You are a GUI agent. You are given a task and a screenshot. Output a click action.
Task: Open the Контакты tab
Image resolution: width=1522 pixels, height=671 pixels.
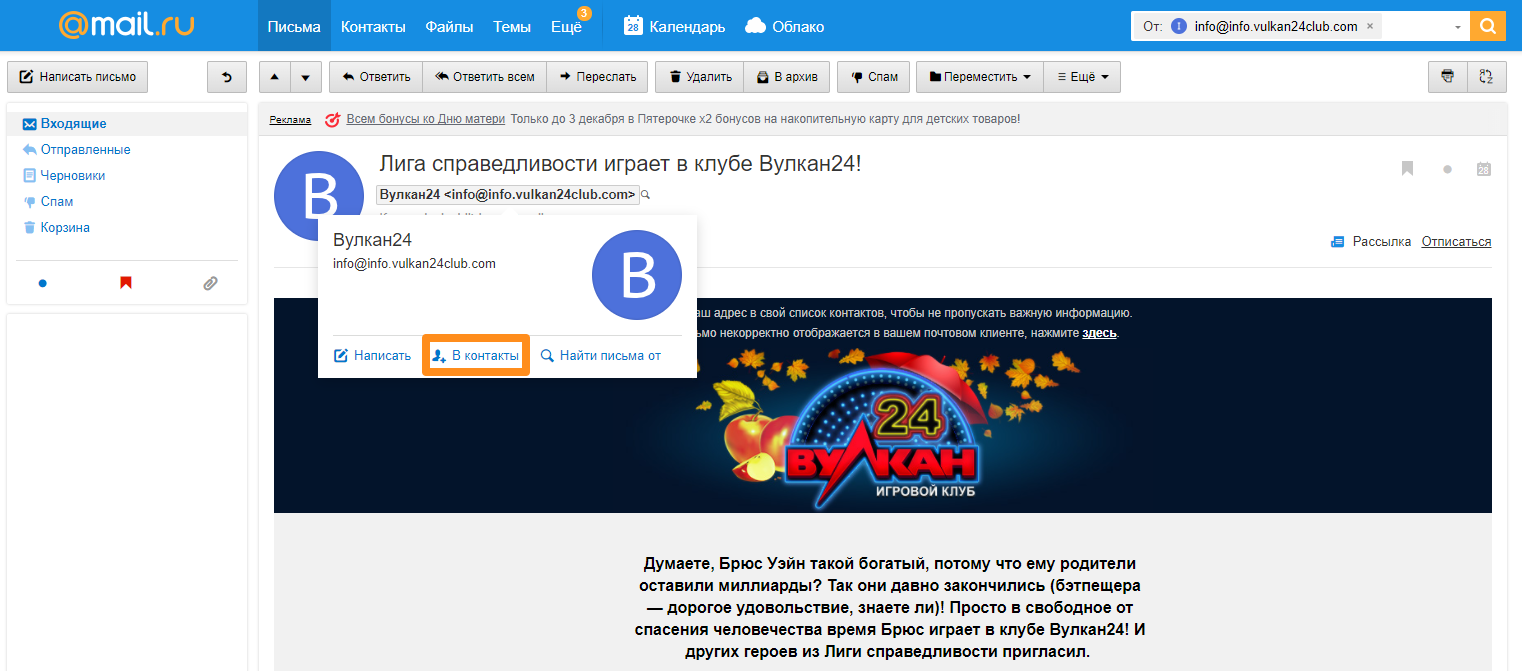[x=373, y=26]
